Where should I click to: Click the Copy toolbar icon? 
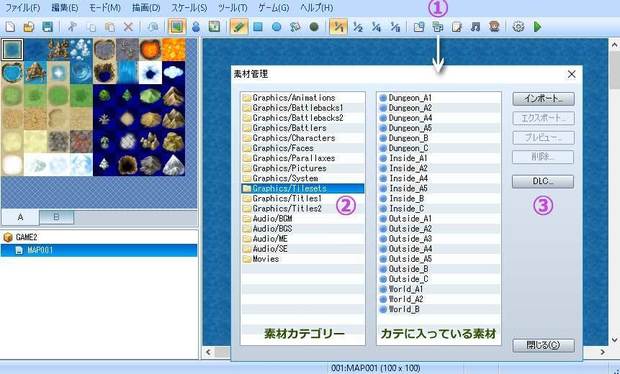[91, 27]
